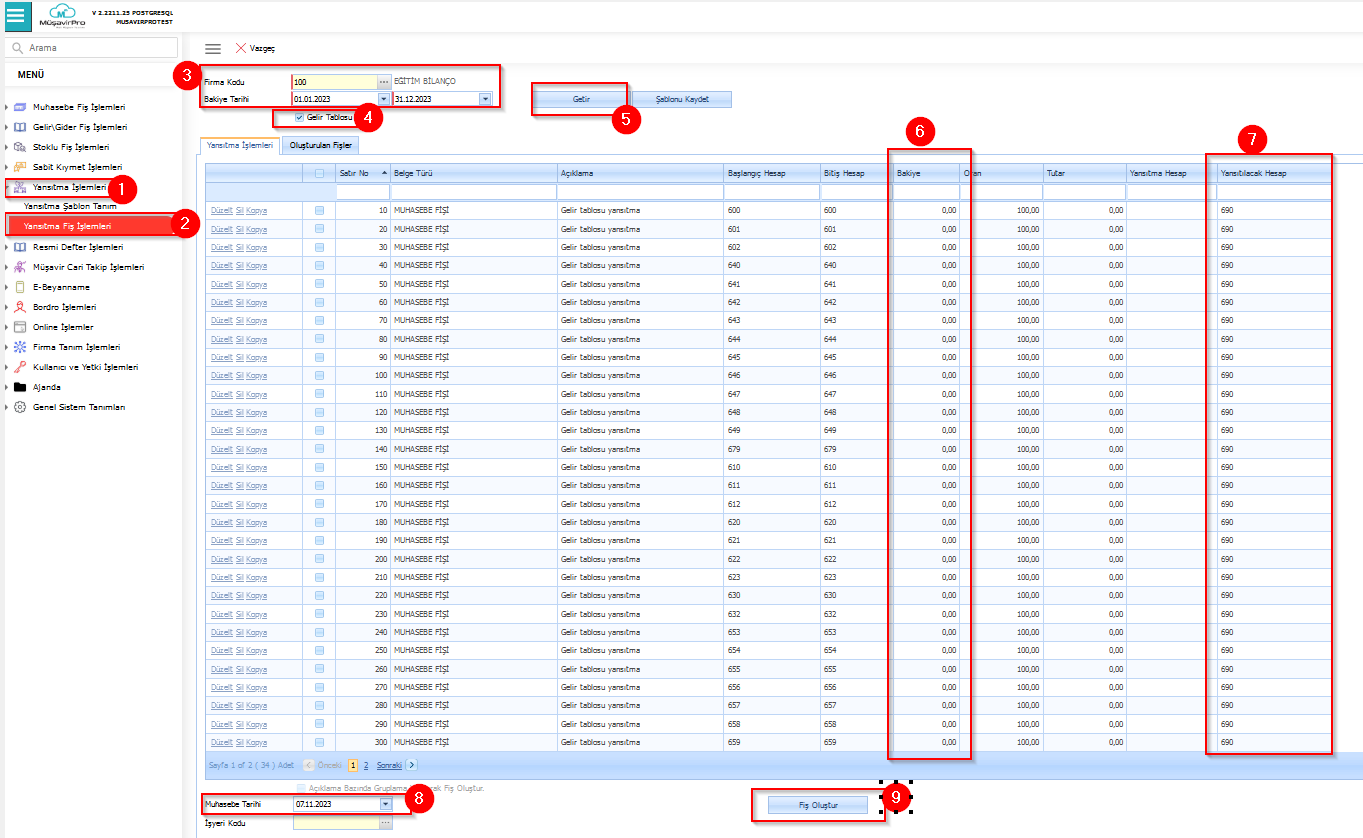Go to page 2 in pager
Screen dimensions: 1363x838
[x=366, y=765]
